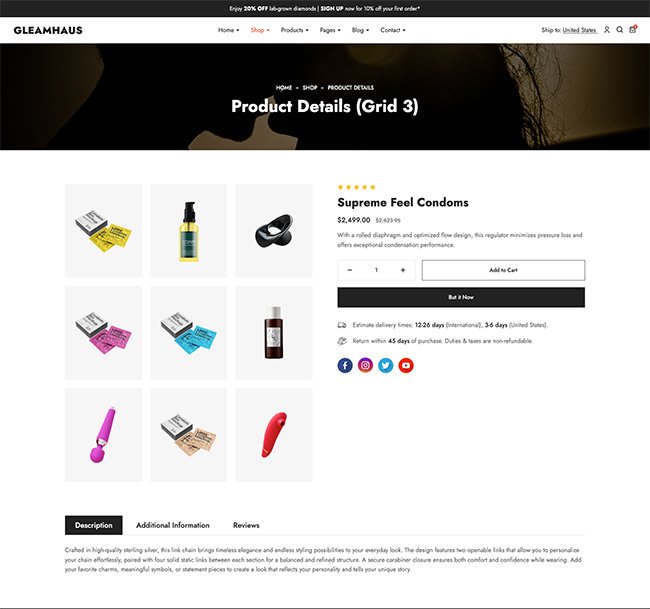Click the Add to Cart button
Screen dimensions: 650x609
[x=503, y=270]
